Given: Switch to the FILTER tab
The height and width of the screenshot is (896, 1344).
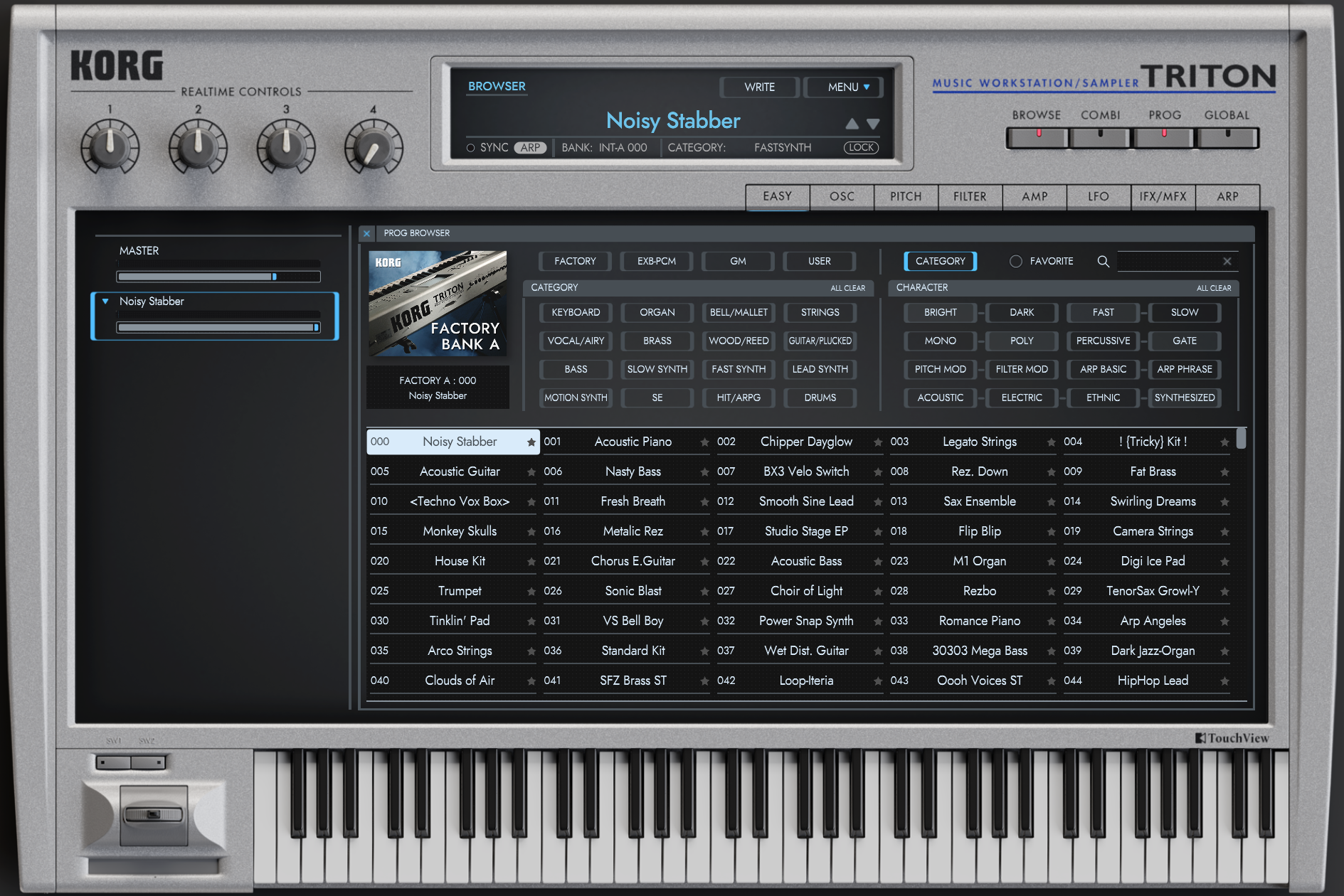Looking at the screenshot, I should point(969,196).
